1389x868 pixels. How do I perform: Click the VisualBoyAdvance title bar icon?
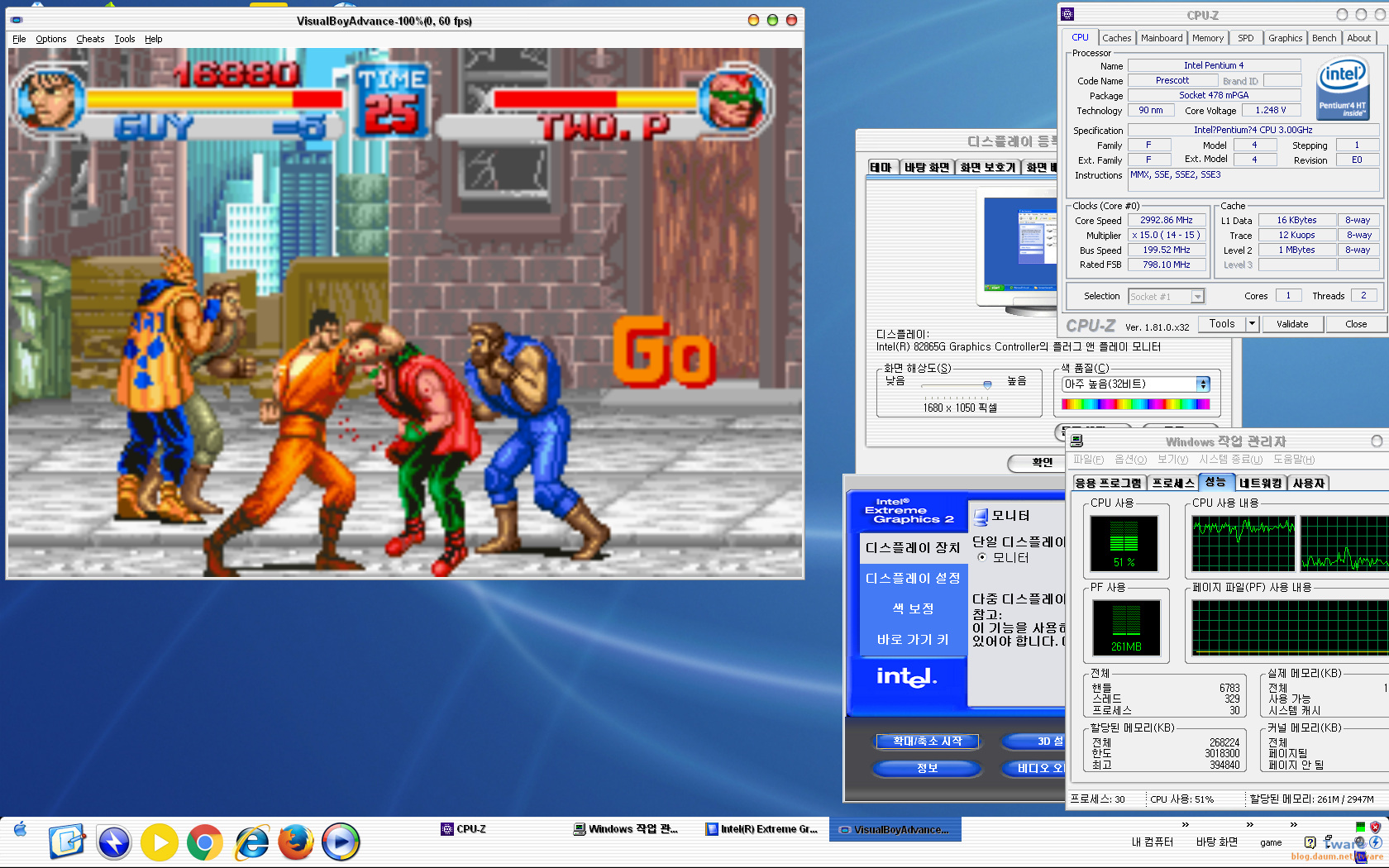click(x=17, y=20)
